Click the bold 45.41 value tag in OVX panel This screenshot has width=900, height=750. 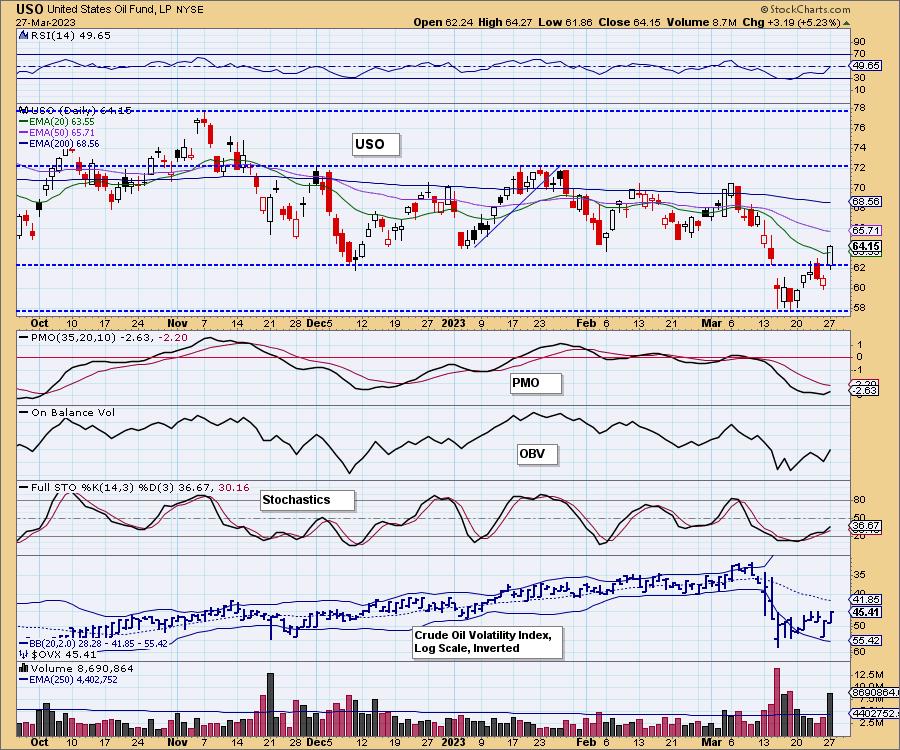(x=867, y=612)
